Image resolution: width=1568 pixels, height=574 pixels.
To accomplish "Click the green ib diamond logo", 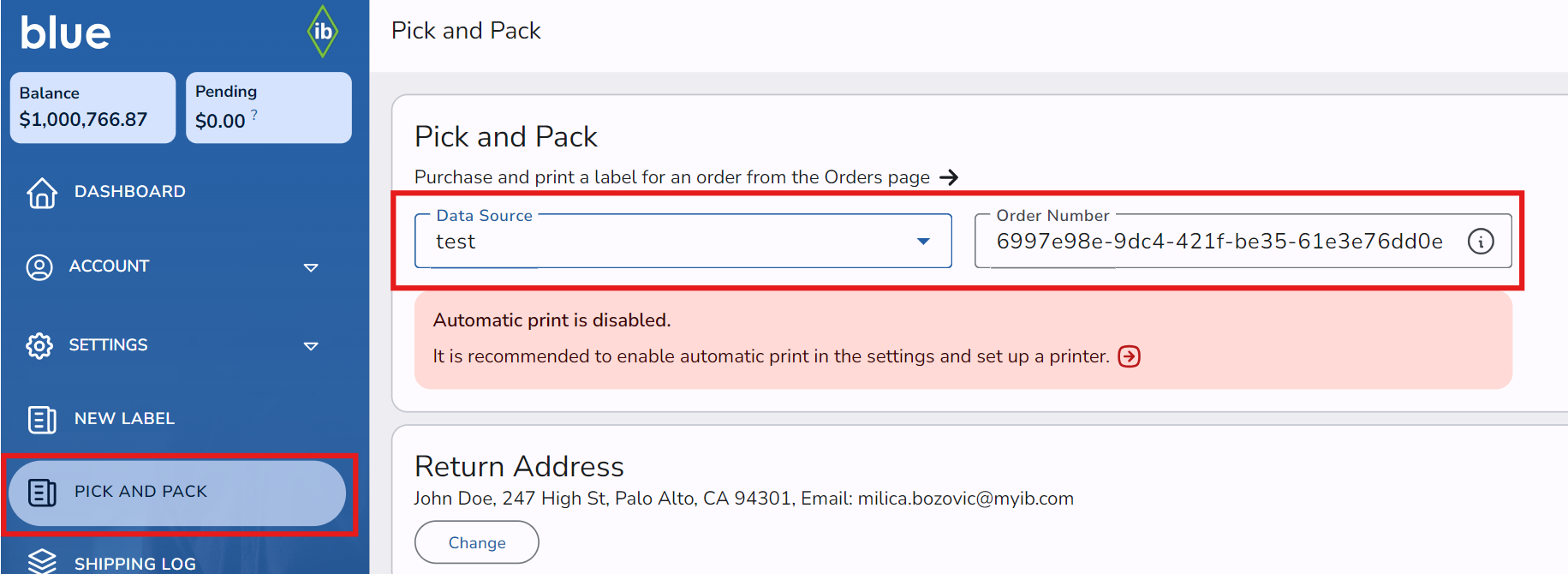I will 323,32.
